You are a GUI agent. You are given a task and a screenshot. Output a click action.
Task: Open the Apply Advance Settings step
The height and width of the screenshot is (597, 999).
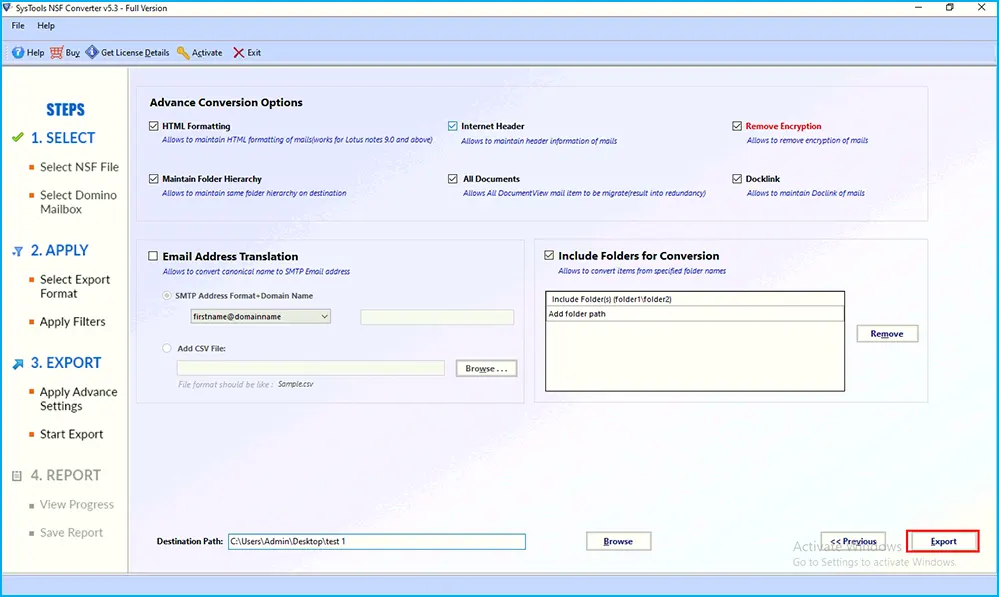(78, 399)
